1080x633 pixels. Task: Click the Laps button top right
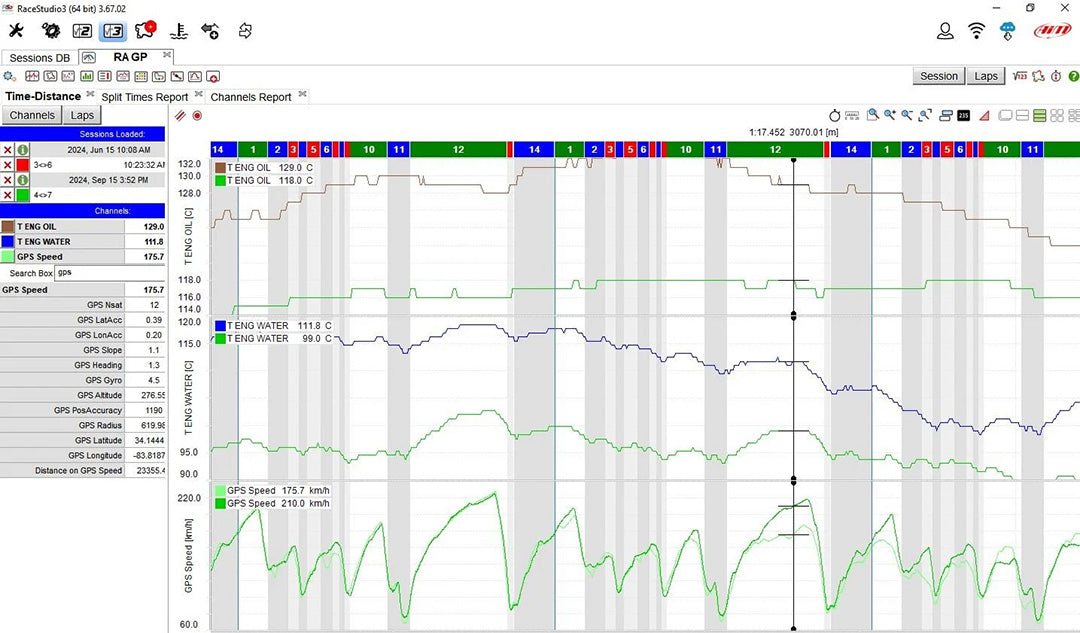(x=986, y=76)
